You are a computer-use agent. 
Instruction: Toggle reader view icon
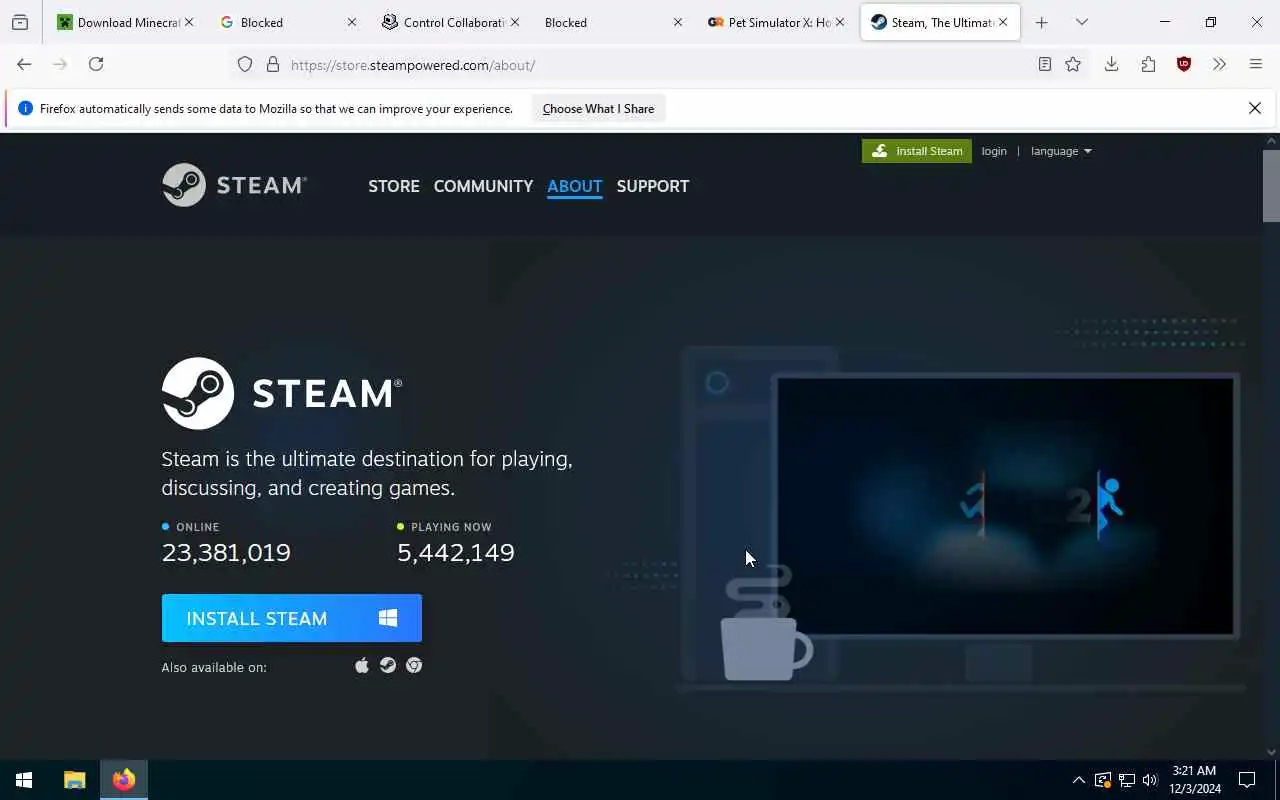click(1044, 65)
